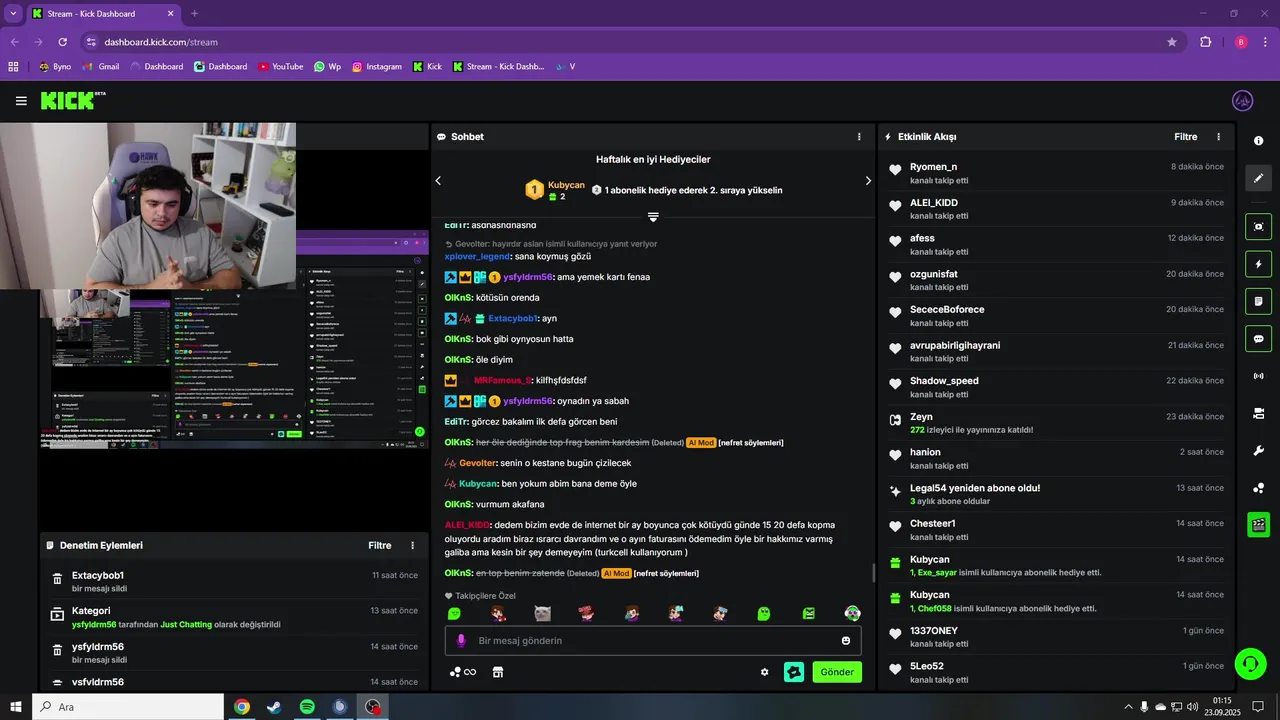Click the purple microphone icon in message box
Viewport: 1280px width, 720px height.
pos(461,641)
